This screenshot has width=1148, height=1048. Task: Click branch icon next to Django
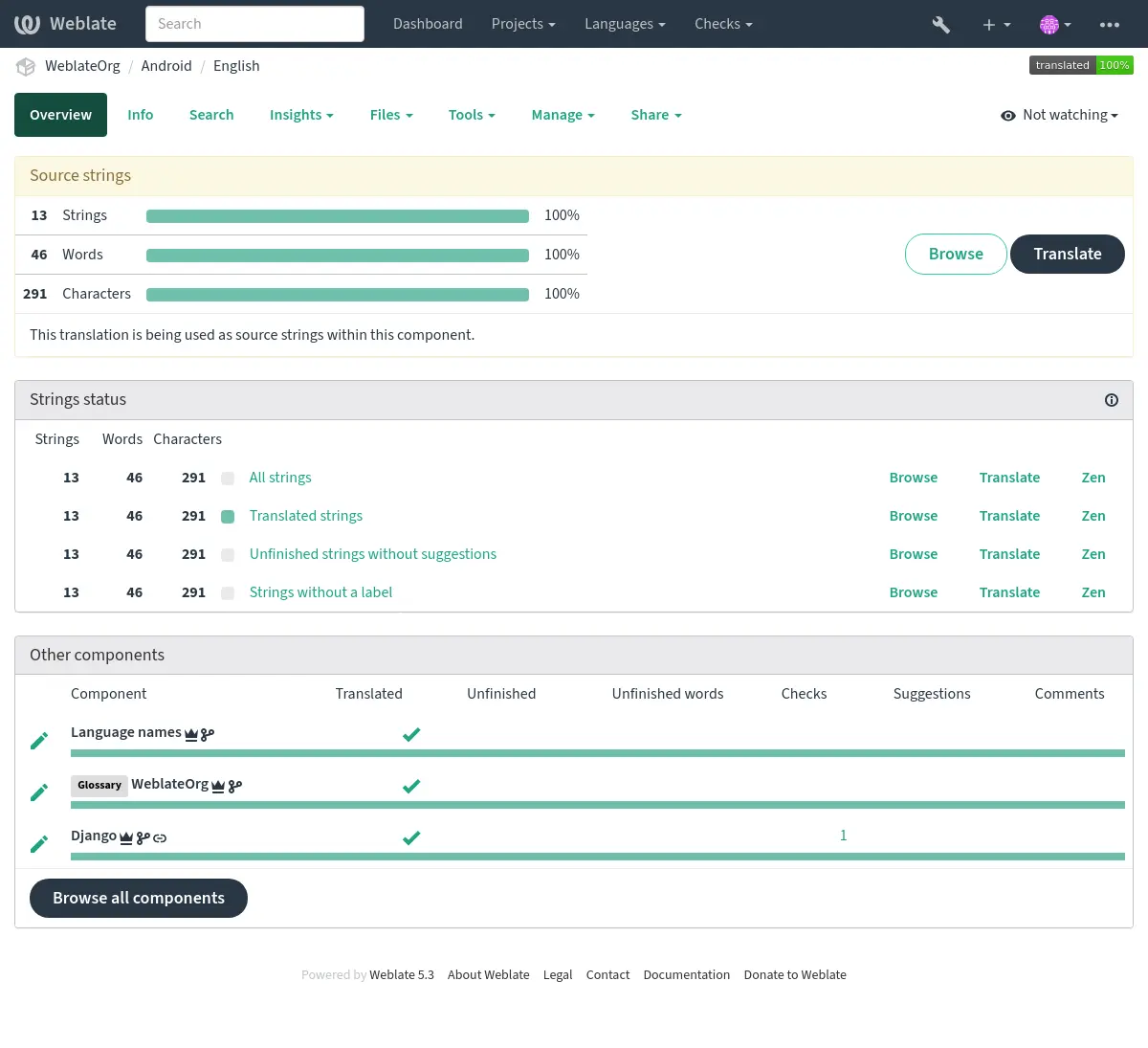[143, 837]
